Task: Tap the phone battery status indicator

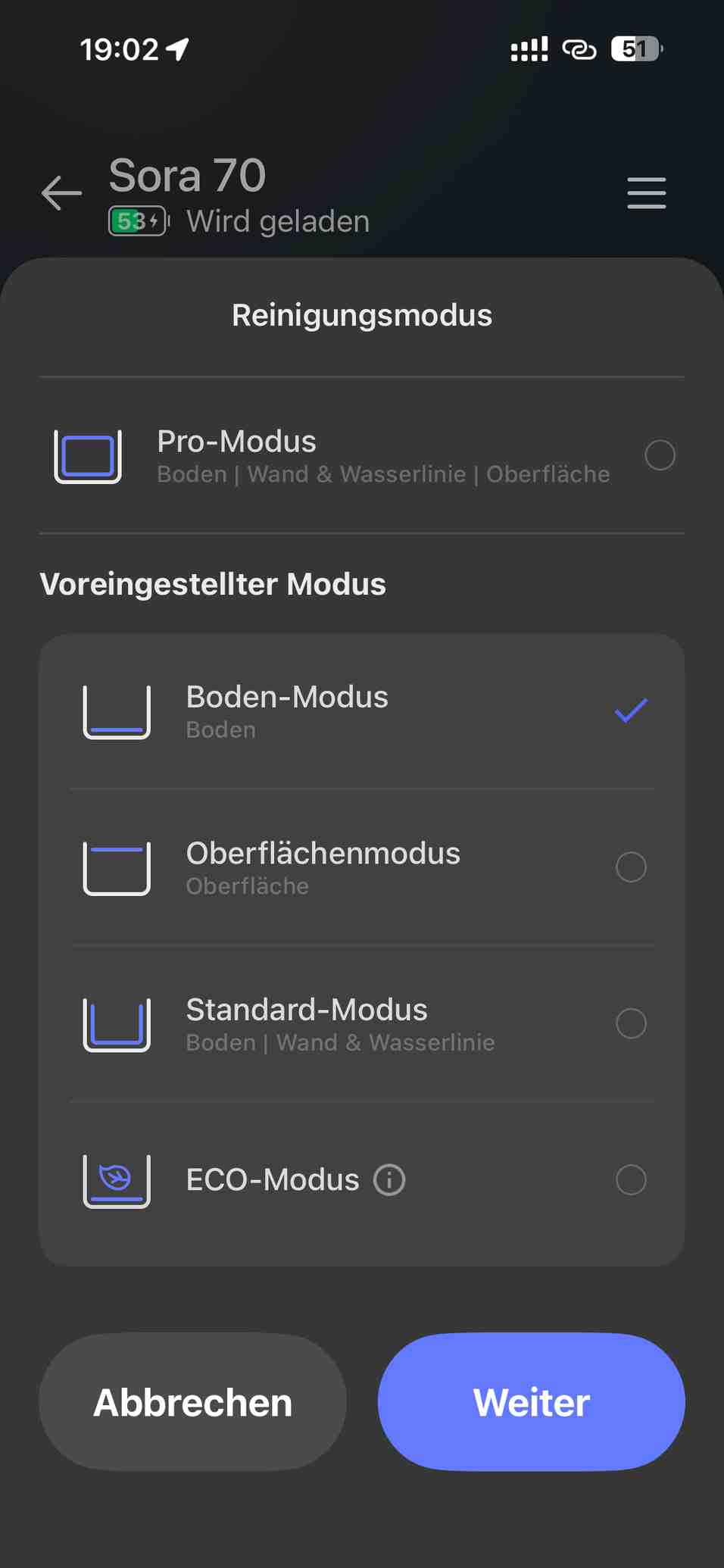Action: pos(637,49)
